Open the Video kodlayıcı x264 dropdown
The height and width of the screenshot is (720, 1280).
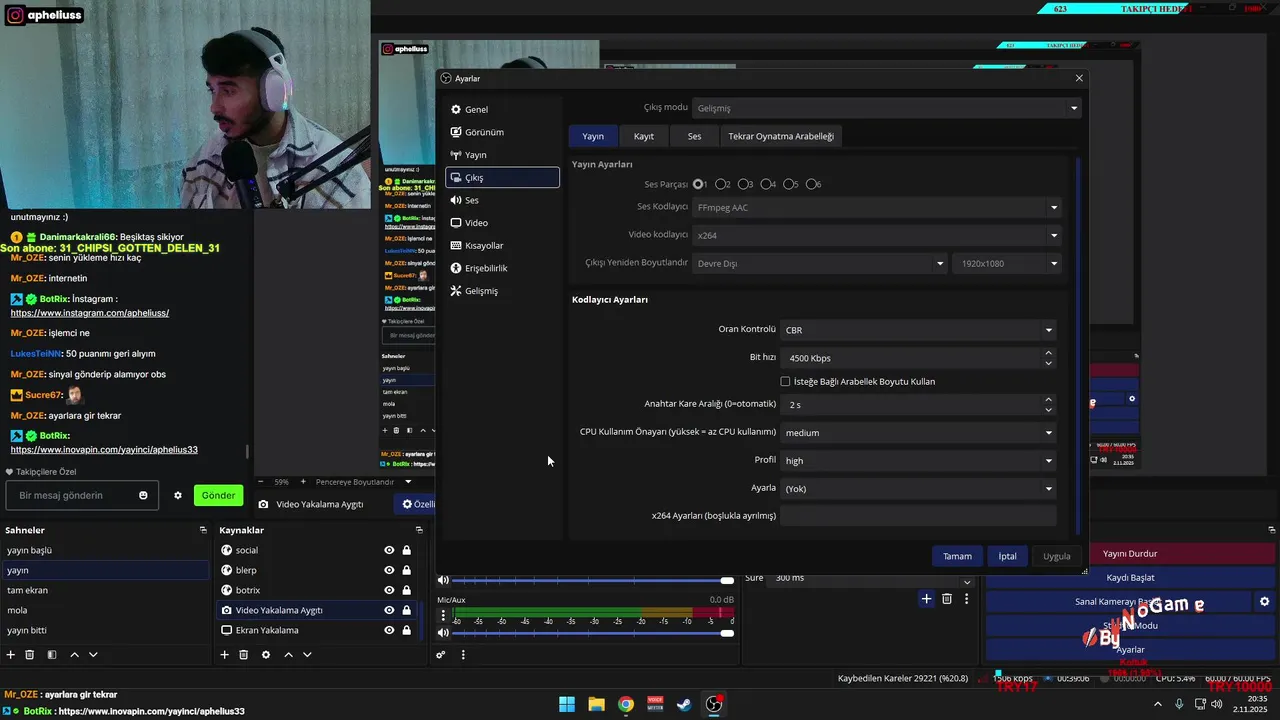(876, 235)
